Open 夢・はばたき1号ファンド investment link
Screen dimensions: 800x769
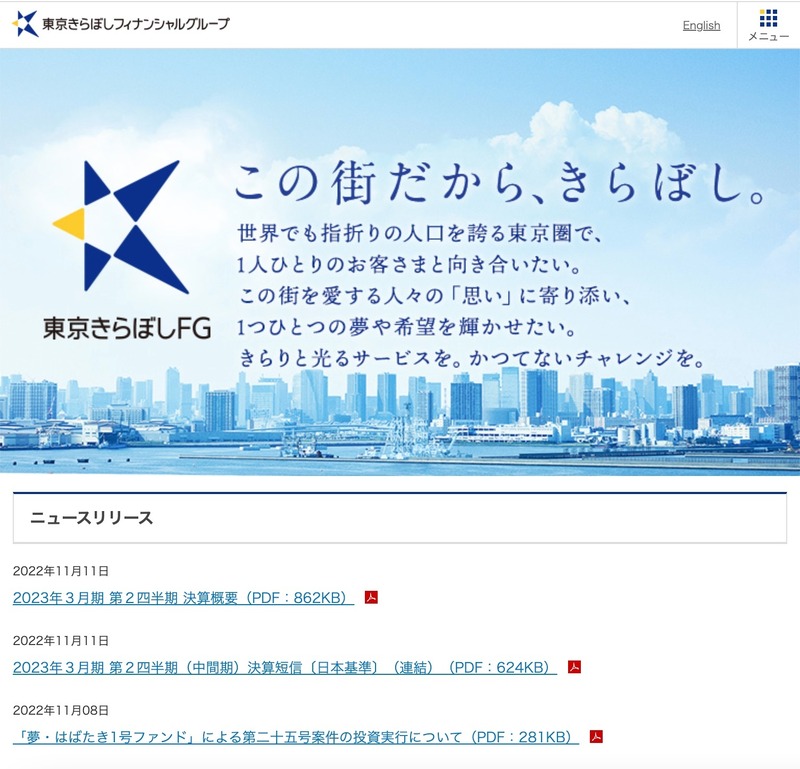pyautogui.click(x=295, y=737)
